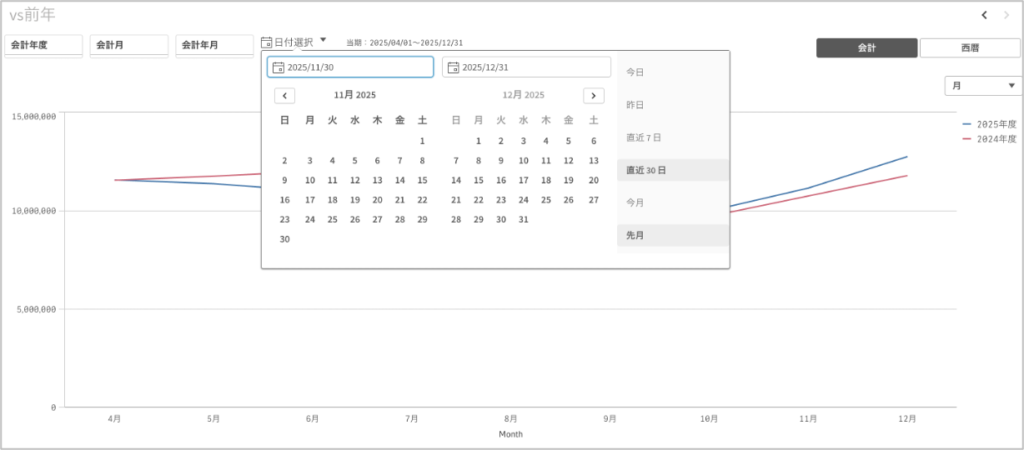Select 直近30日 preset range

point(672,170)
